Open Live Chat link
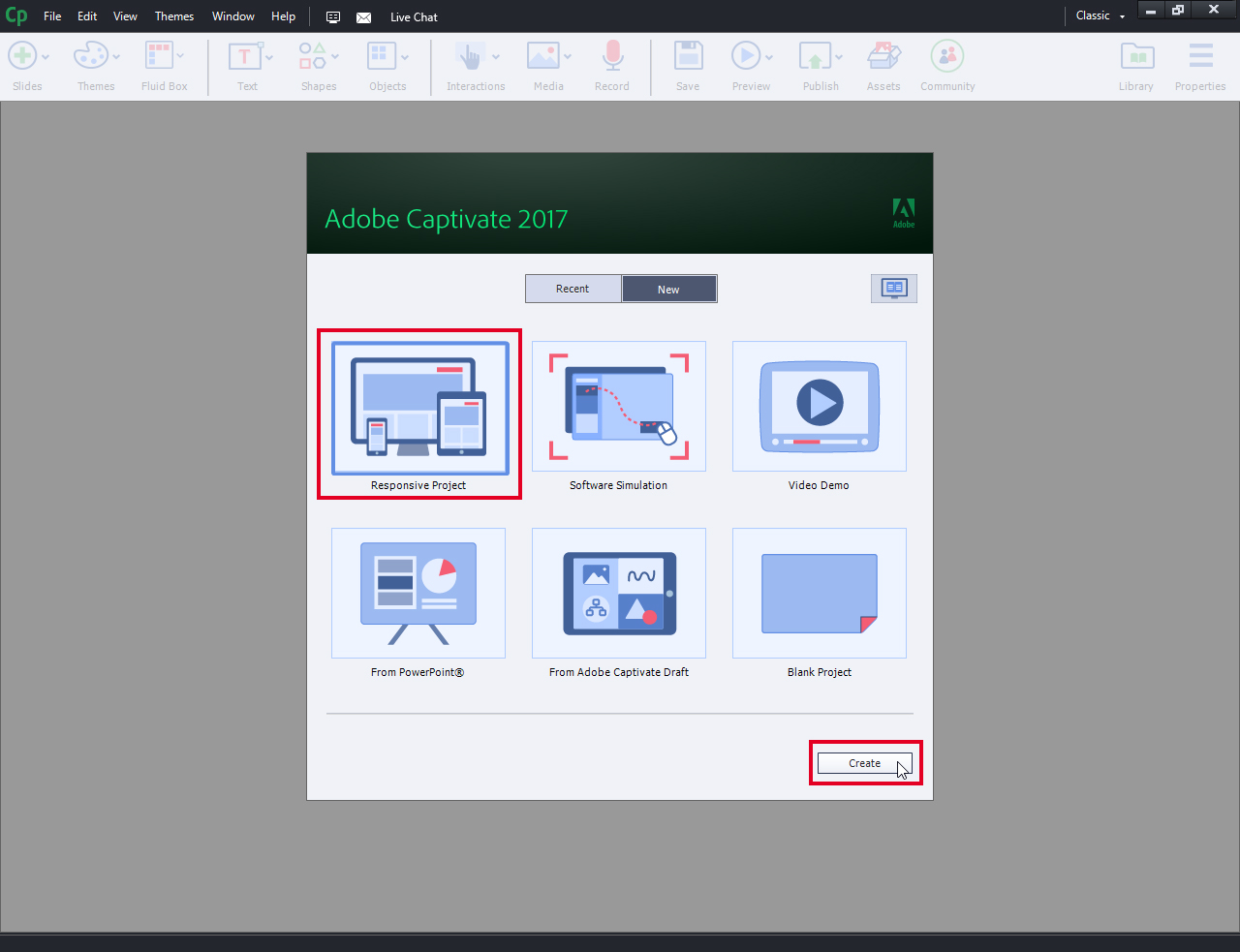Image resolution: width=1240 pixels, height=952 pixels. tap(414, 17)
